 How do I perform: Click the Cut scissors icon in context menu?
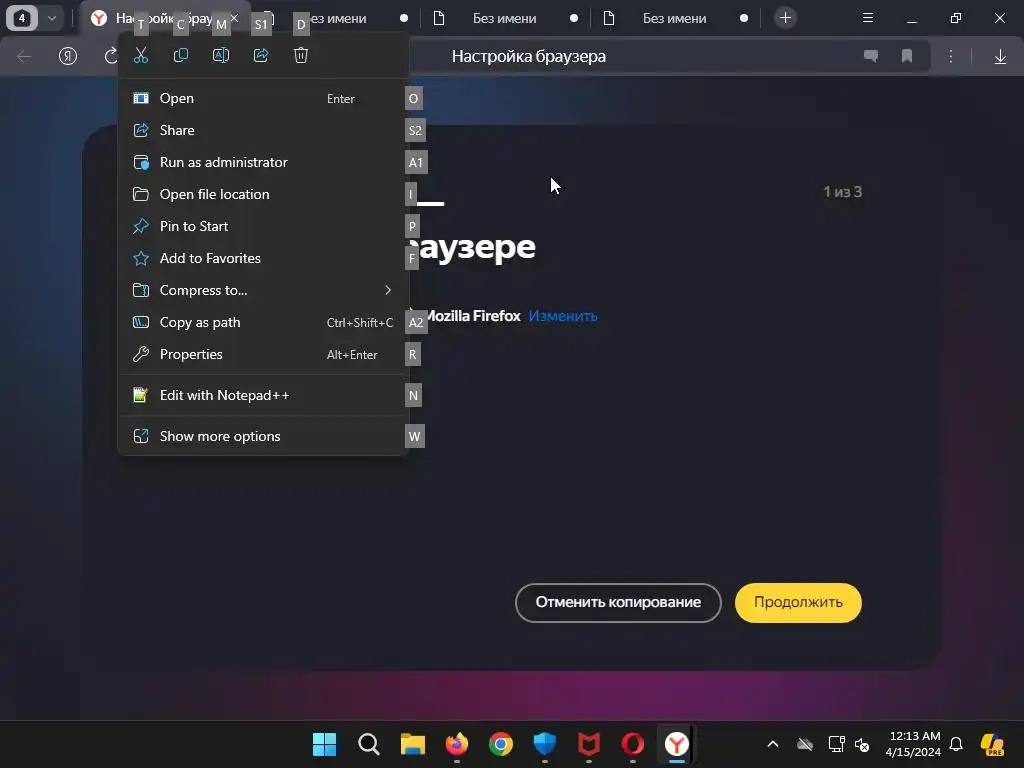[x=141, y=56]
